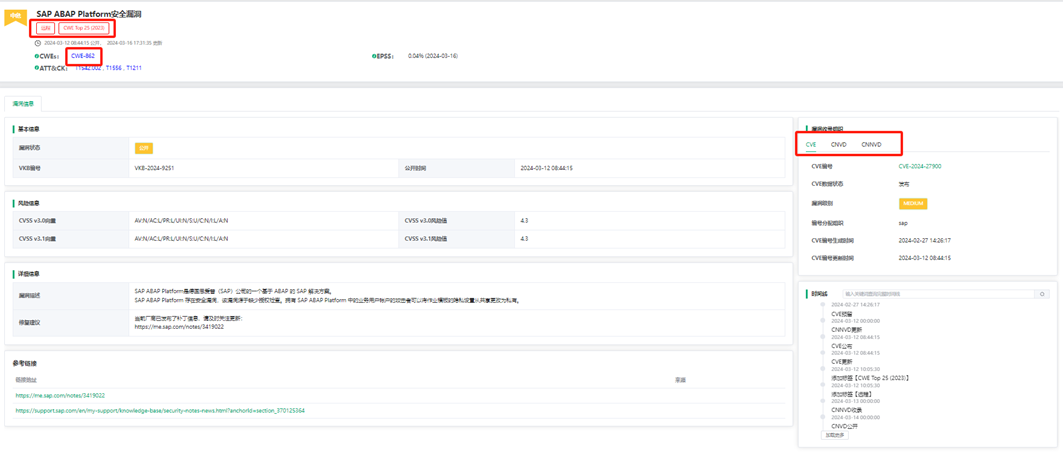The width and height of the screenshot is (1063, 456).
Task: Click the green info icon beside ATT&CK
Action: click(36, 68)
